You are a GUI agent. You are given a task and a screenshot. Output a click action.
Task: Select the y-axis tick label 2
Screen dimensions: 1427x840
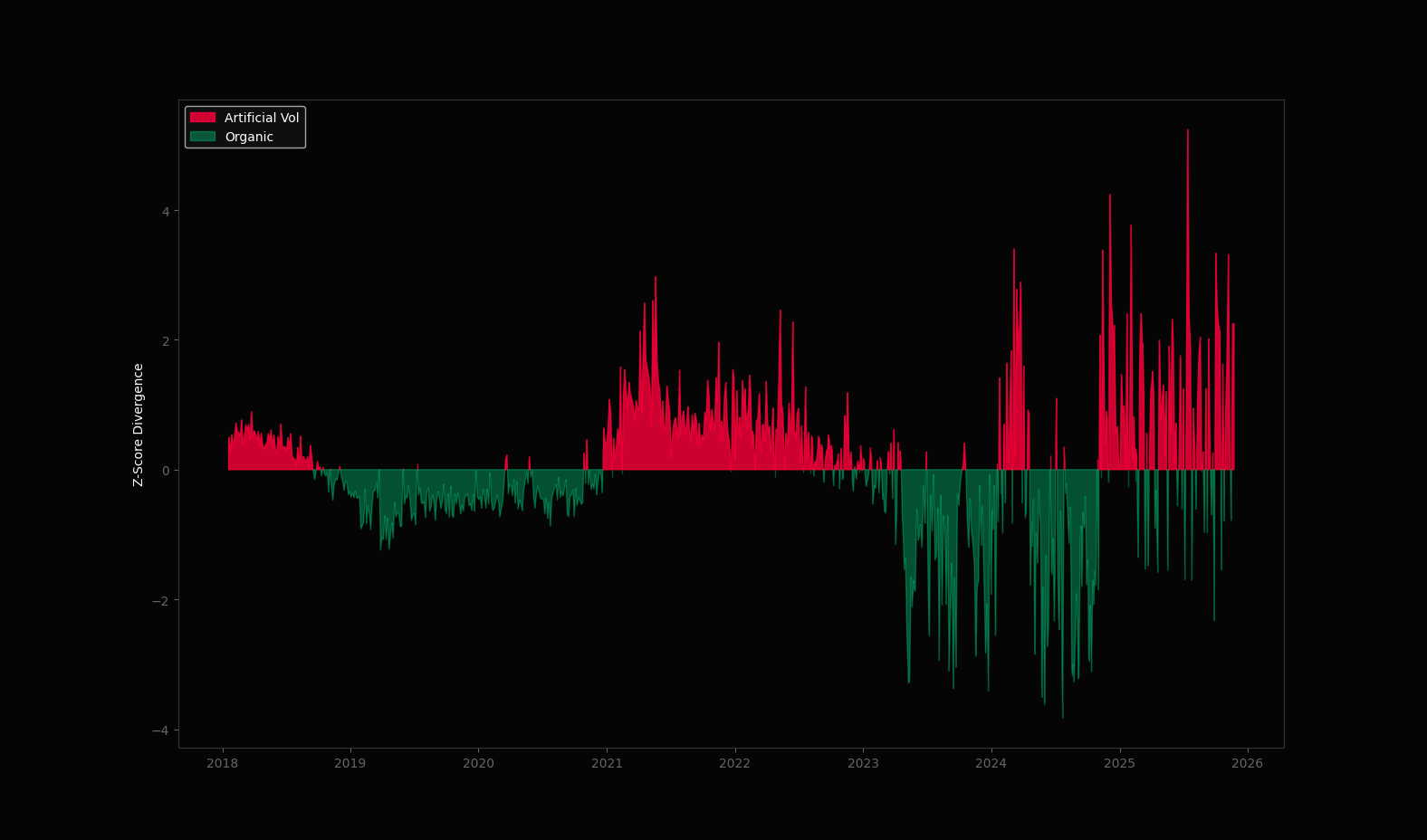click(x=166, y=341)
